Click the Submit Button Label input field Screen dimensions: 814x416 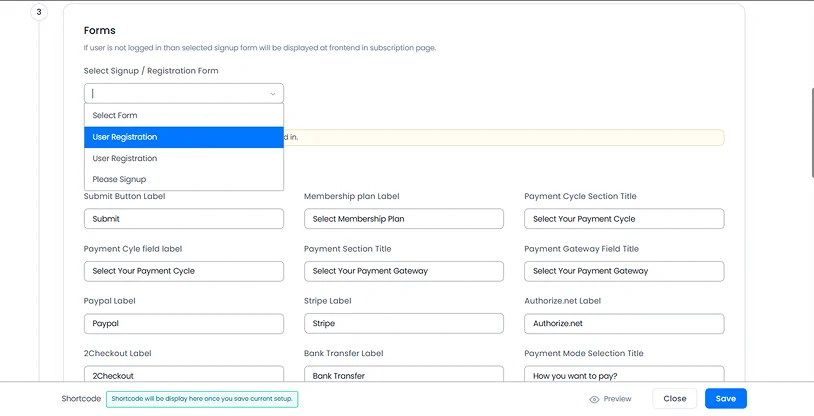(184, 219)
